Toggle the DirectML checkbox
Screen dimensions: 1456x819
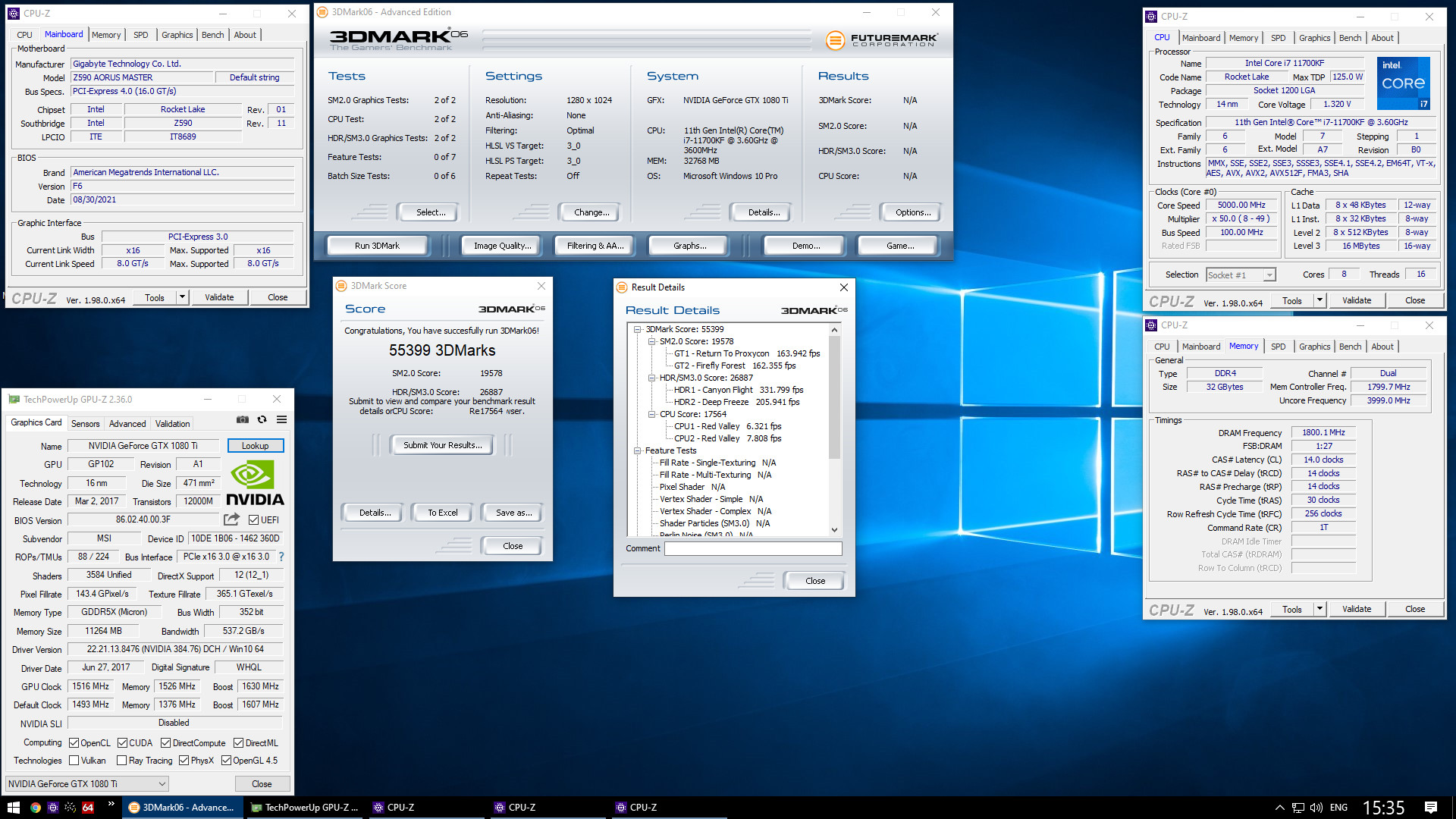[x=238, y=743]
